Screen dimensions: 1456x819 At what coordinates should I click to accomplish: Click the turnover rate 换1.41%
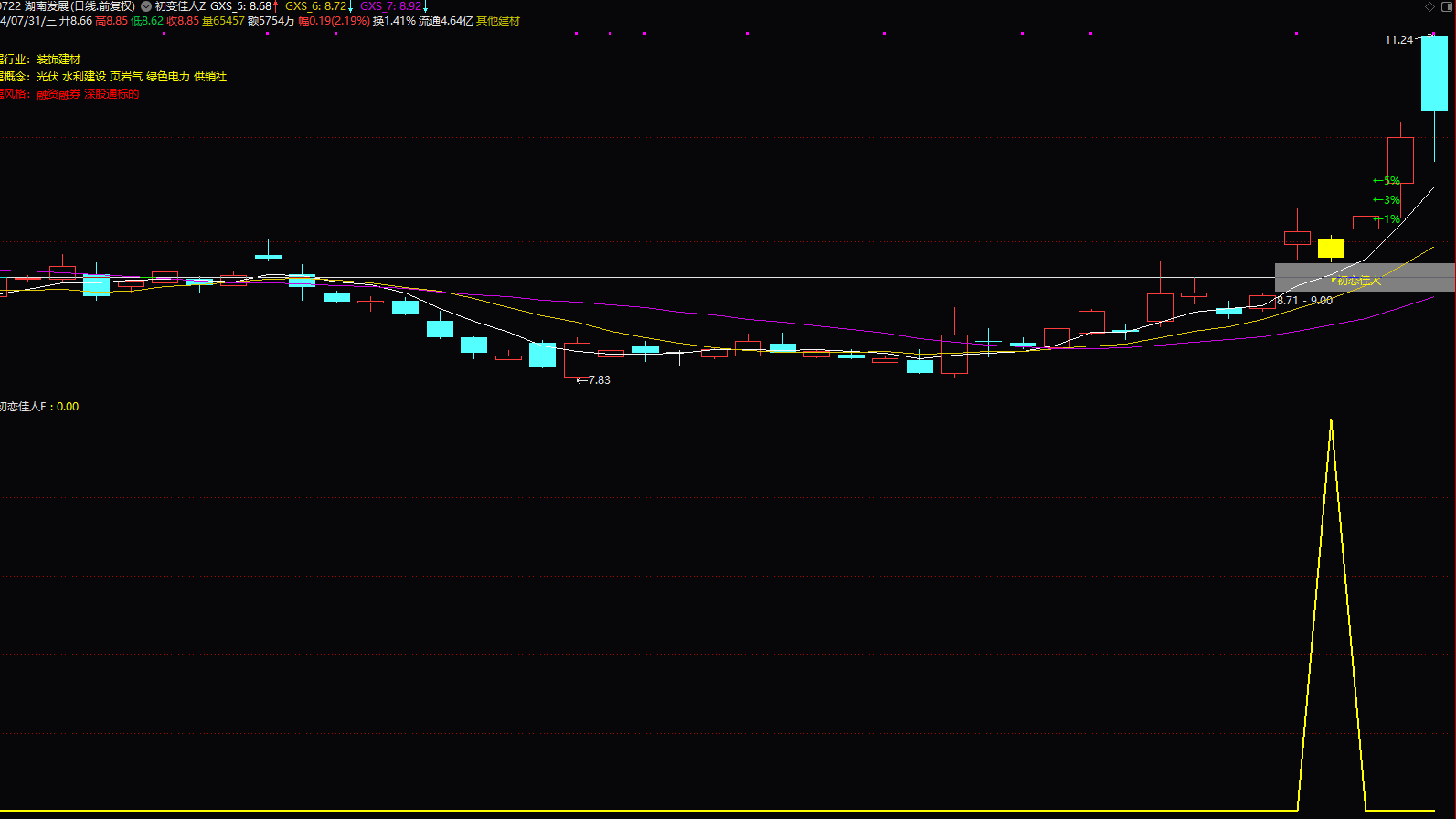click(x=394, y=21)
